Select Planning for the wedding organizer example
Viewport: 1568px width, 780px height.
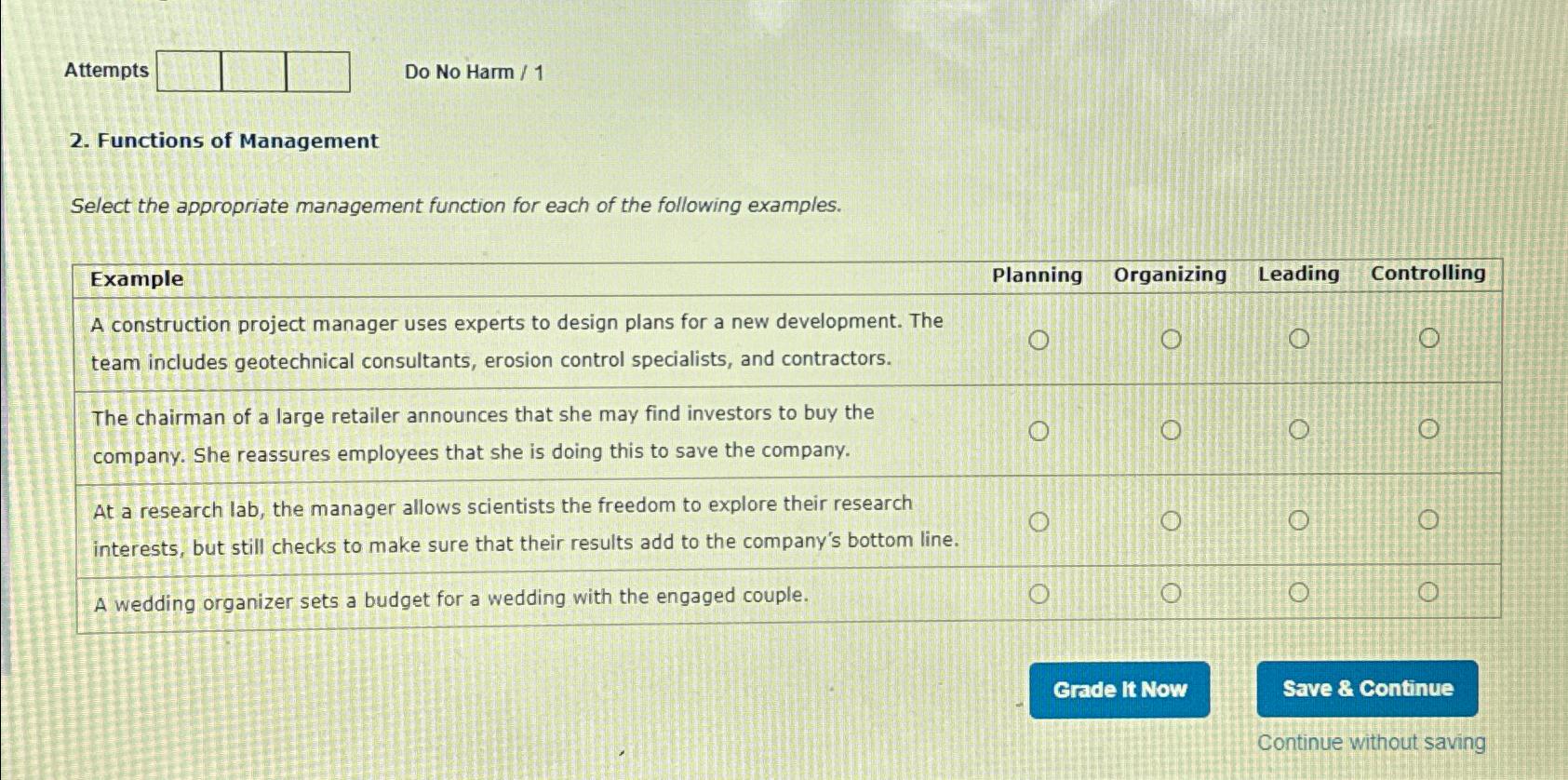pos(1039,591)
